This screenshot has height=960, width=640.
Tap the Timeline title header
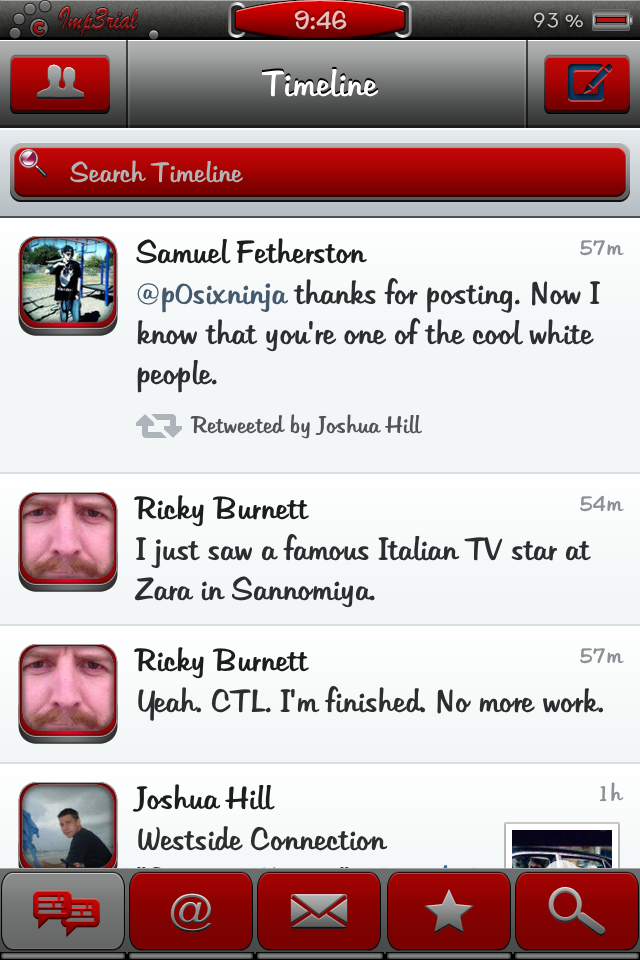click(x=320, y=84)
